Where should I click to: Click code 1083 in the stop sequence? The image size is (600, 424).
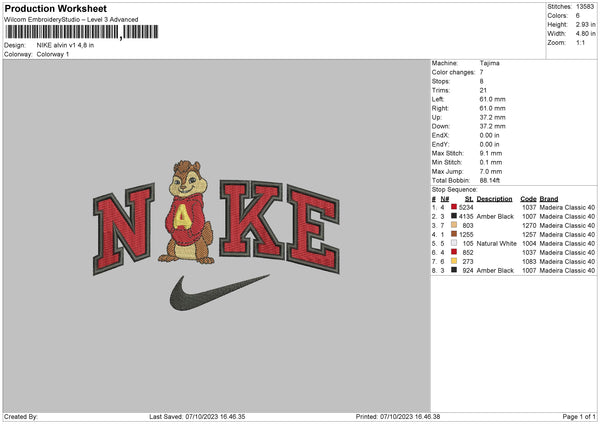(529, 261)
